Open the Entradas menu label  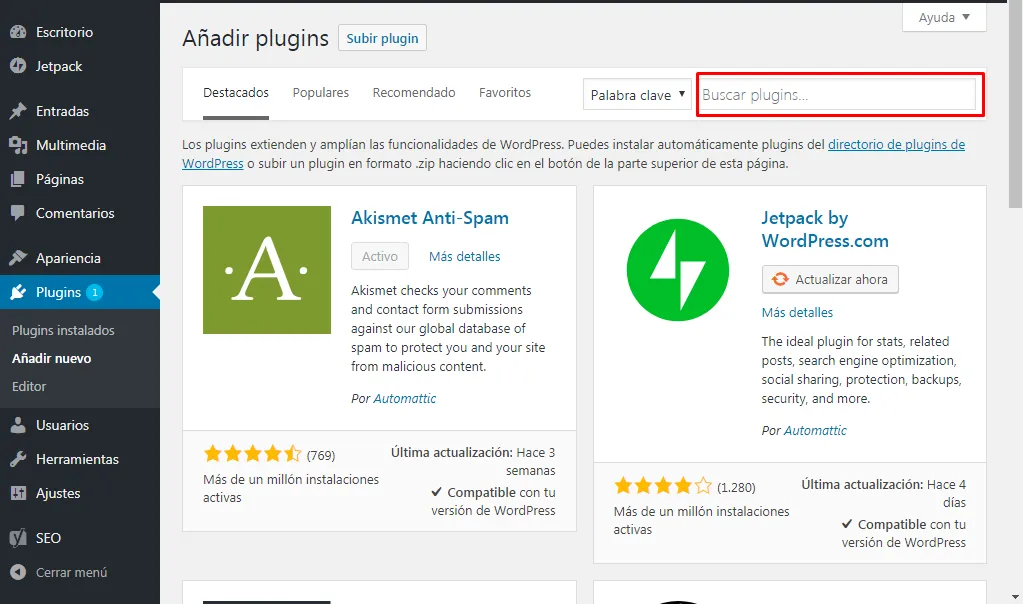[62, 111]
